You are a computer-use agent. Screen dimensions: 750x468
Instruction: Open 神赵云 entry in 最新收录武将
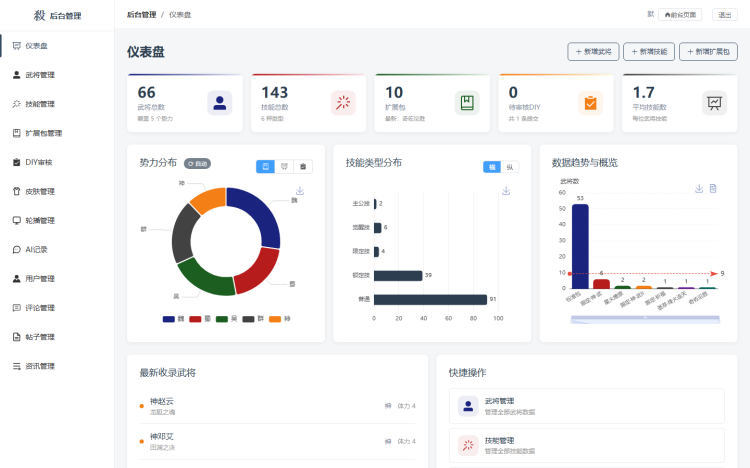click(x=277, y=406)
